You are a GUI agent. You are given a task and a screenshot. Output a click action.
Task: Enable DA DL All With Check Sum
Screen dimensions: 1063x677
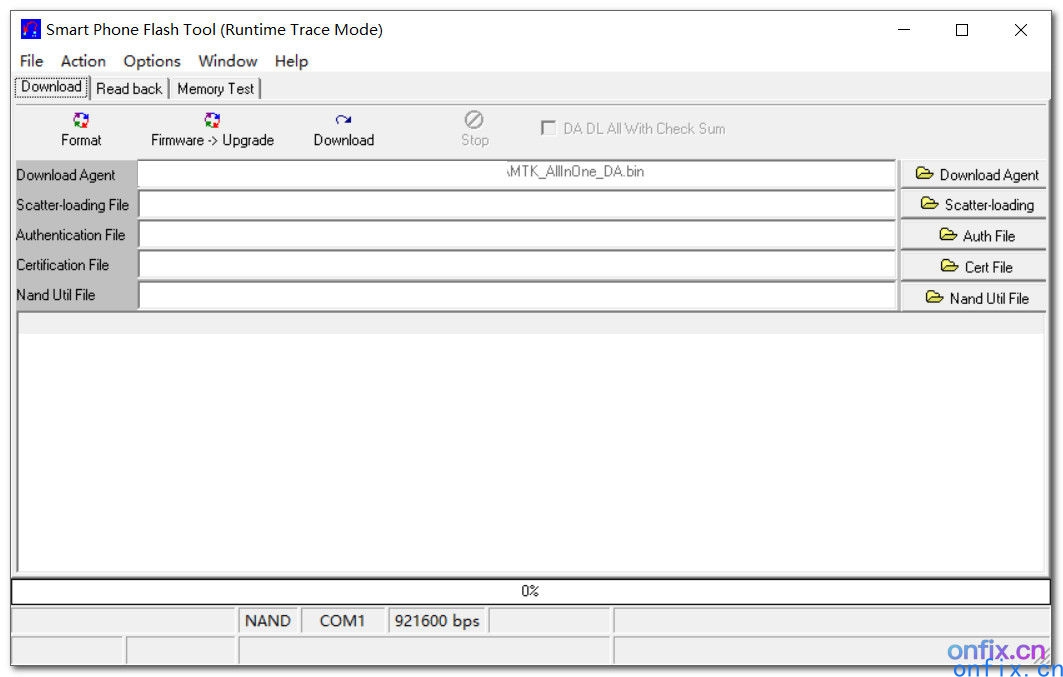(x=548, y=128)
